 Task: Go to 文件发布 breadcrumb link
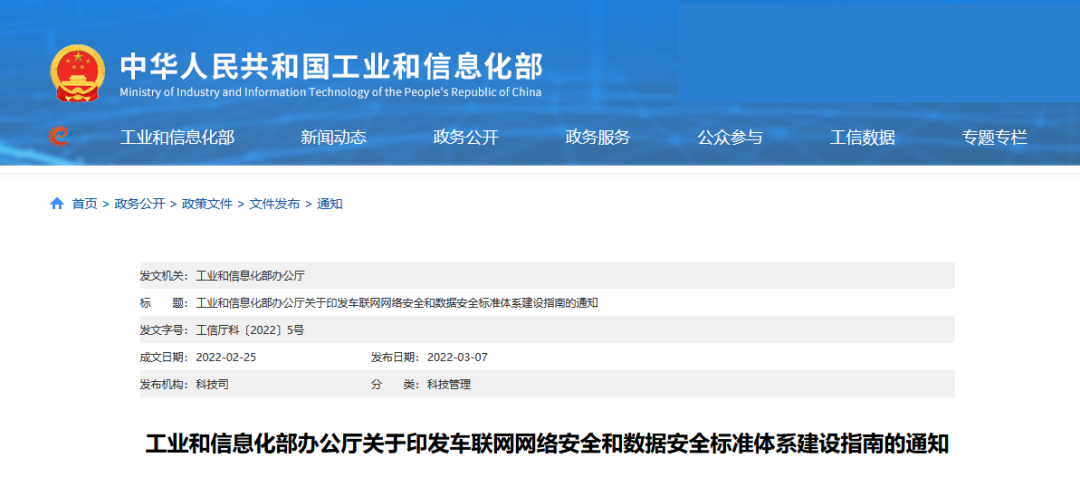point(274,204)
